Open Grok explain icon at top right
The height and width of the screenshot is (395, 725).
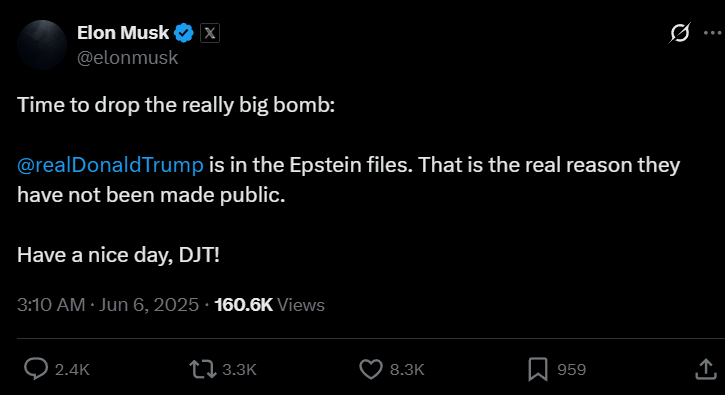tap(680, 33)
